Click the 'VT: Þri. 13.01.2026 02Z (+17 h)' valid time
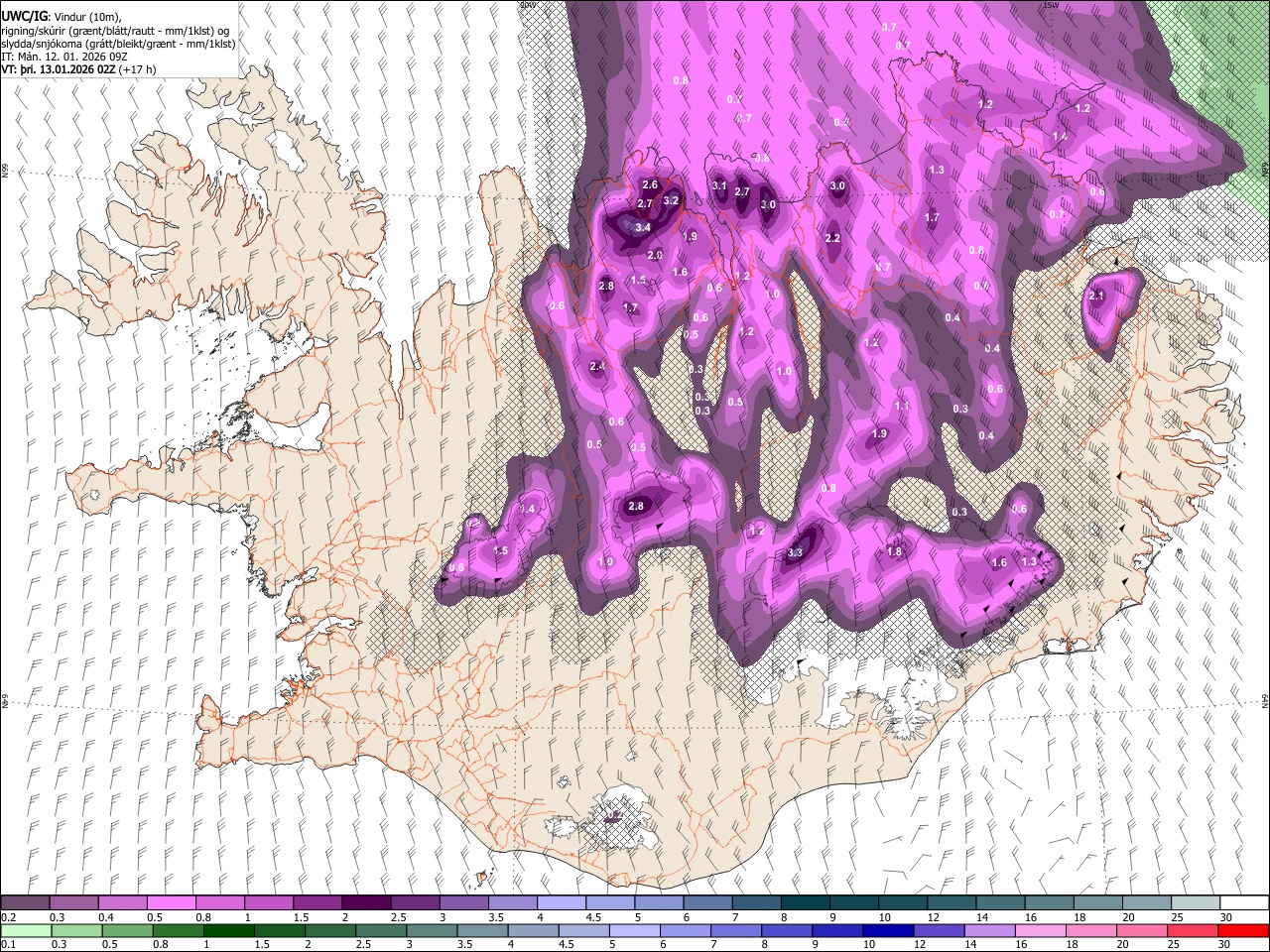Viewport: 1270px width, 952px height. (x=78, y=70)
